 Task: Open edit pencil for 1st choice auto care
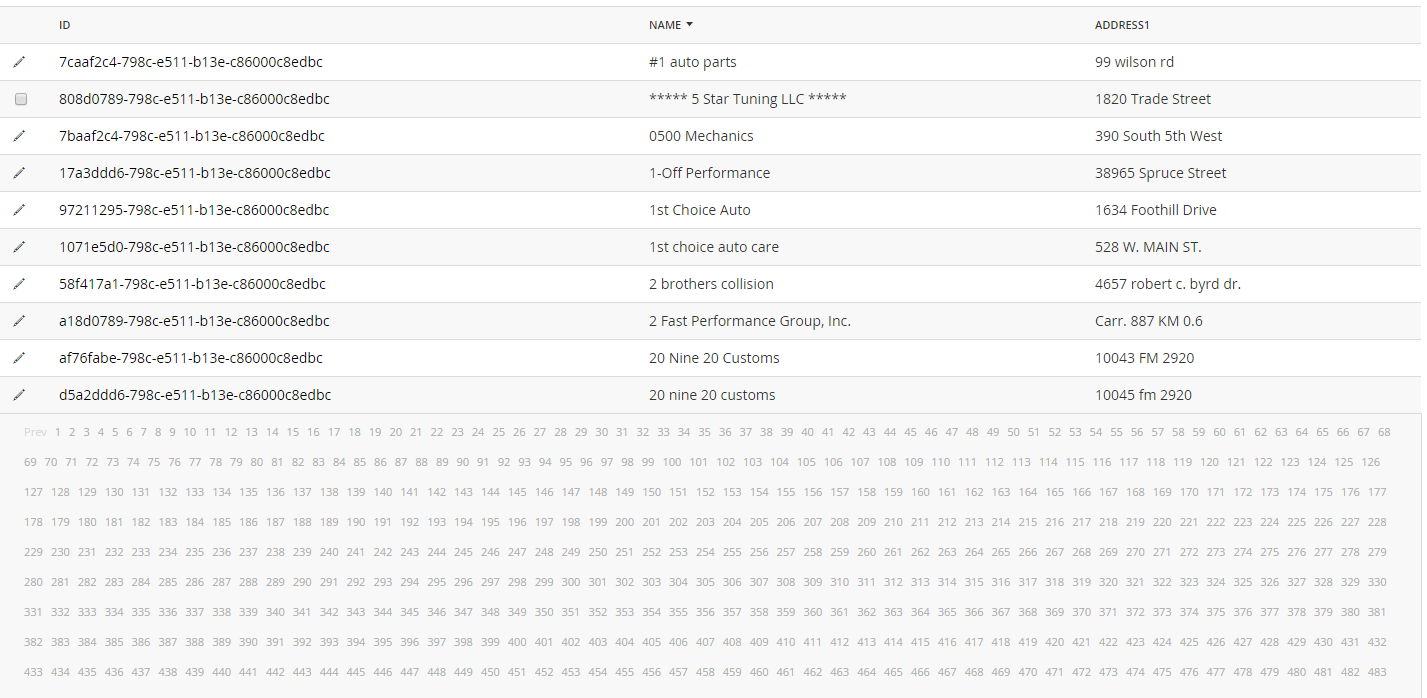coord(19,247)
